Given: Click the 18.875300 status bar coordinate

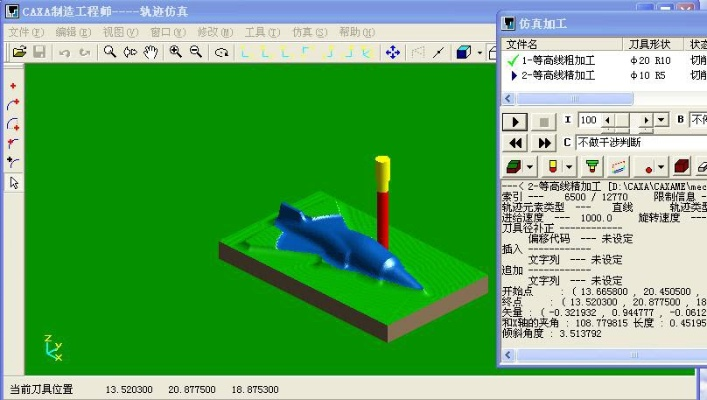Looking at the screenshot, I should pos(255,389).
